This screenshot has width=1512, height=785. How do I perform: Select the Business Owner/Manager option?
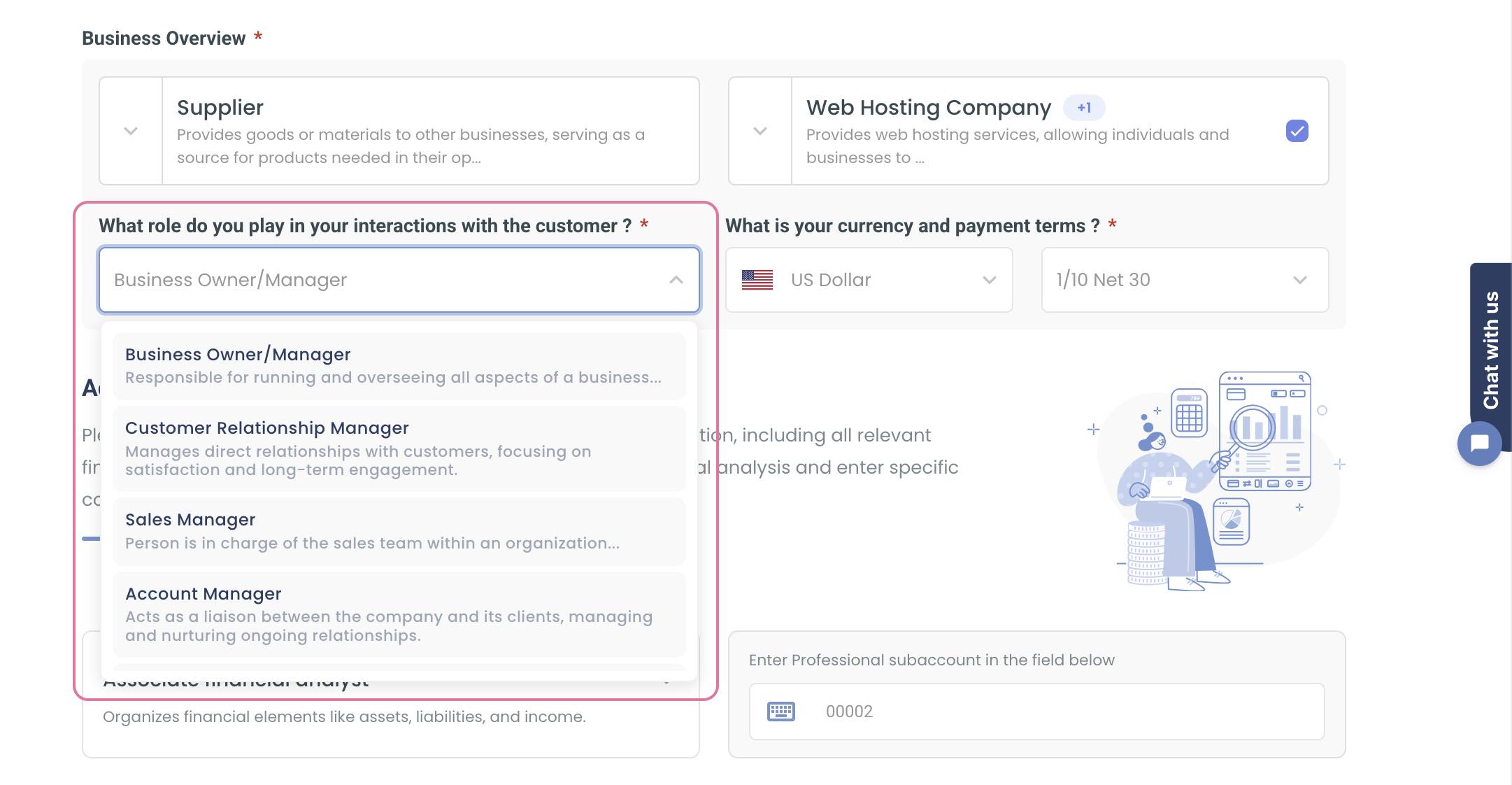(x=399, y=365)
